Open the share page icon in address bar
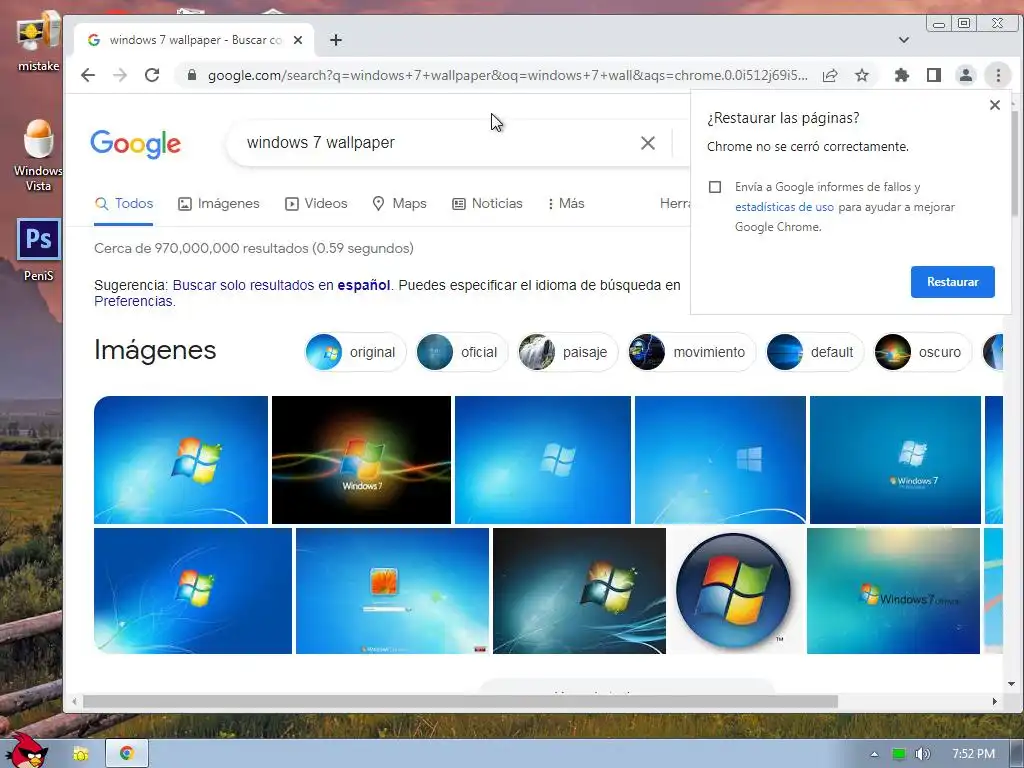Viewport: 1024px width, 768px height. coord(830,75)
